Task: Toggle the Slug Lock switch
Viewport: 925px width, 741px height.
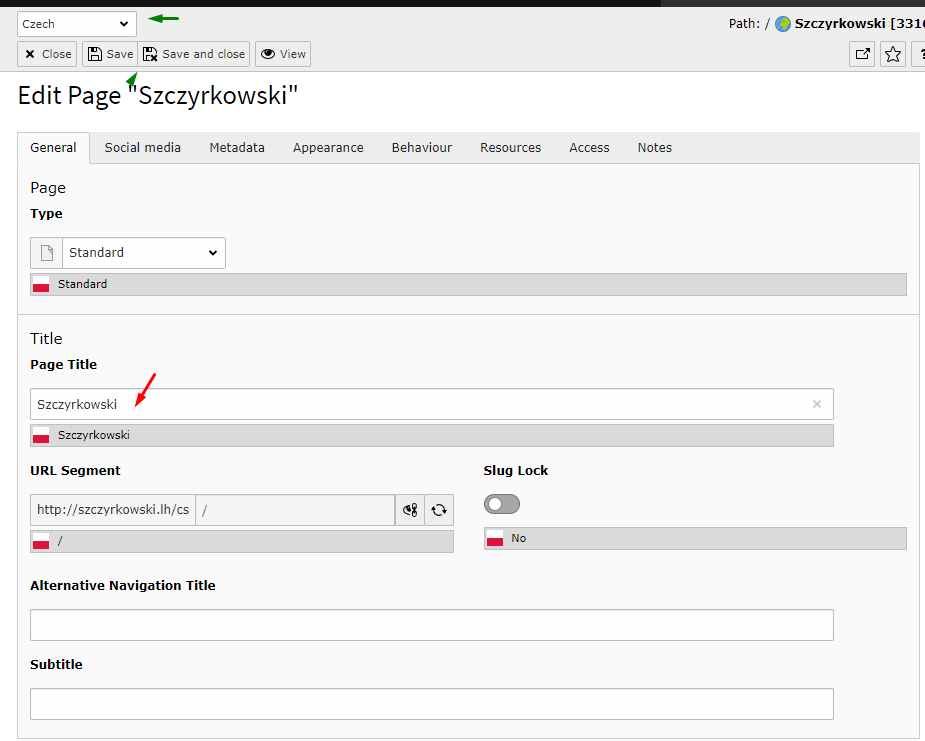Action: click(502, 504)
